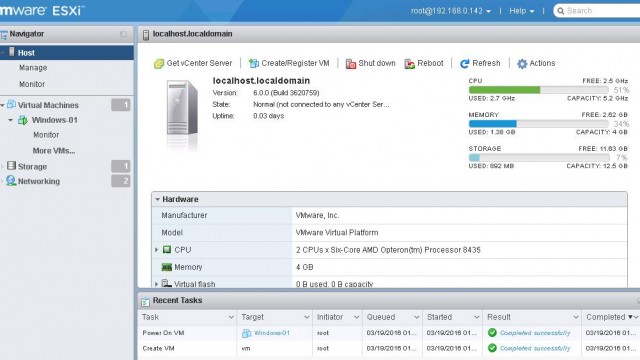Click the Windows-01 VM icon in Navigator
640x360 pixels.
point(23,120)
